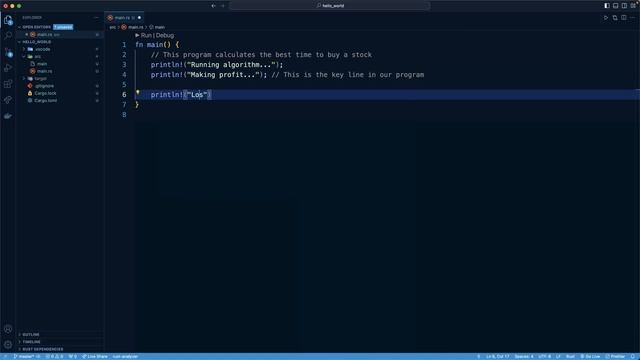
Task: Close main.rs tab via unsaved dot
Action: click(139, 18)
